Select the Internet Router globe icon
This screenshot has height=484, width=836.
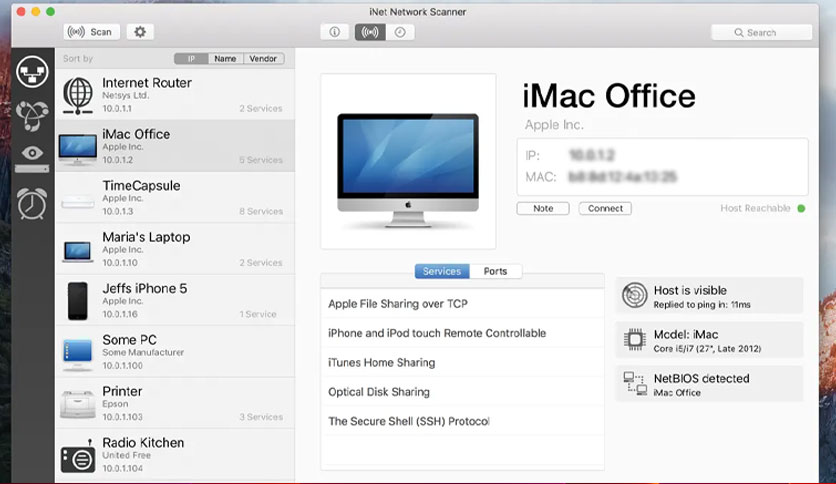(78, 95)
